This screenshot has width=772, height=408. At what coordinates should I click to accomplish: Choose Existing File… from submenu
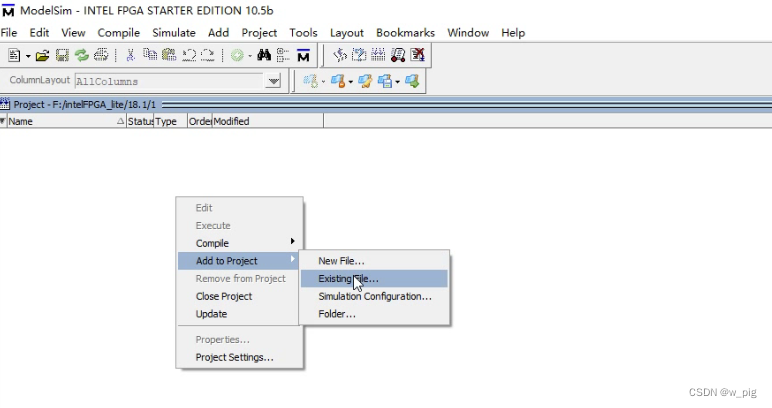374,279
